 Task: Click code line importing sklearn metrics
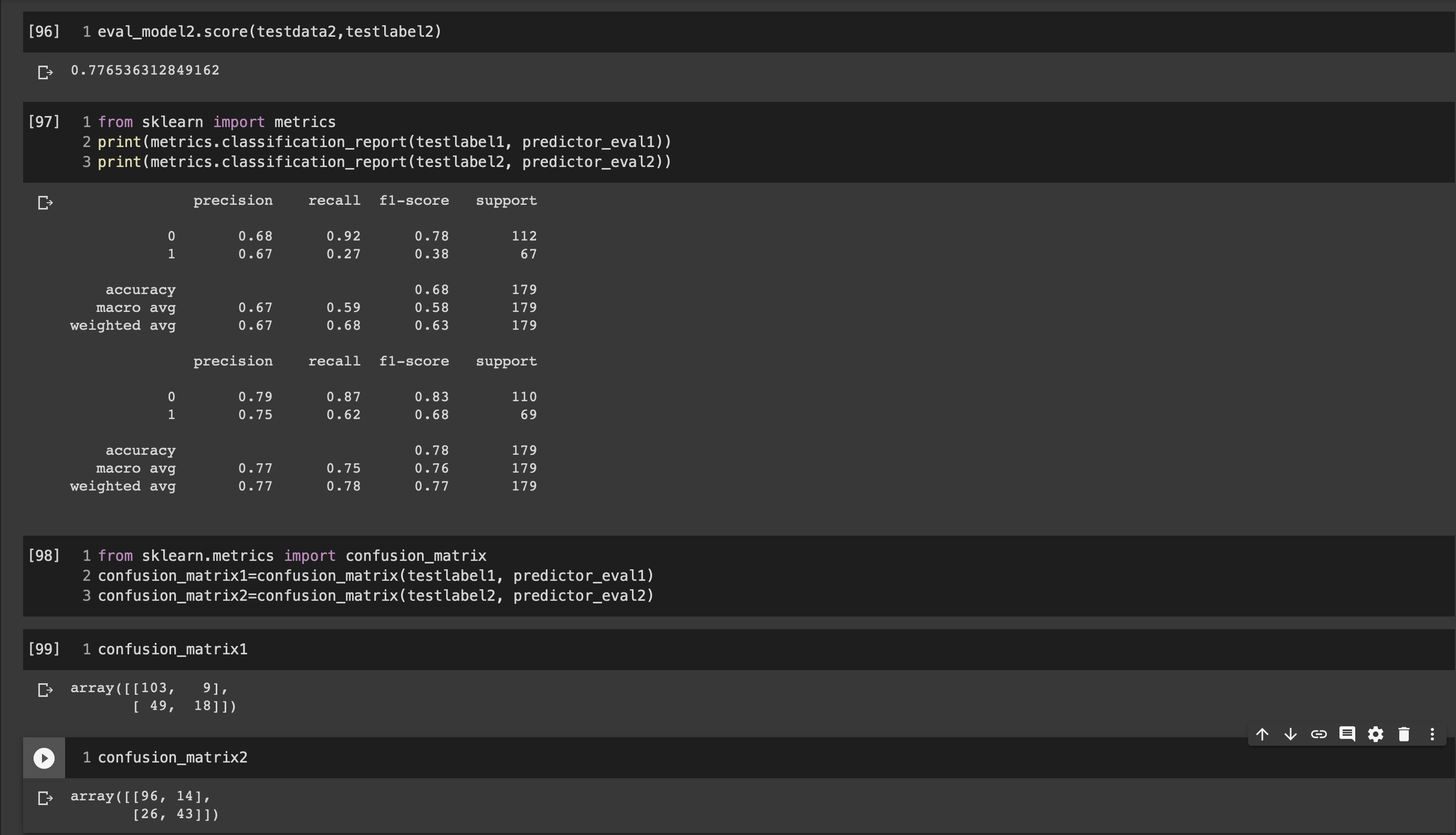[x=217, y=122]
